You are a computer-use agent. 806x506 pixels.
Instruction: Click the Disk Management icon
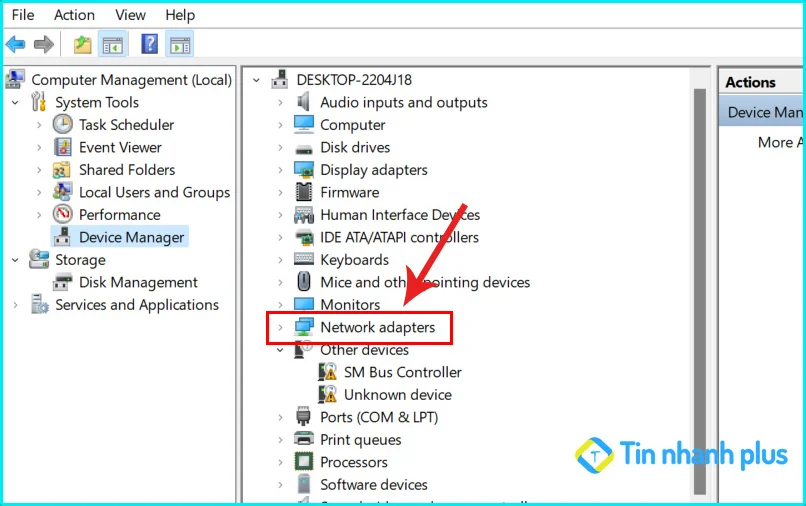click(x=63, y=282)
